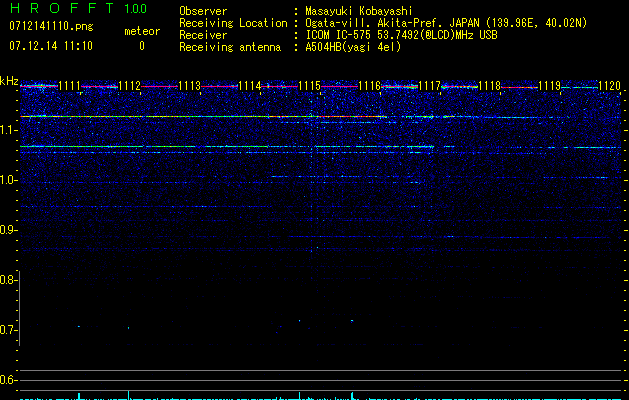Select the 07.12.14 11:10 timestamp

(x=50, y=46)
